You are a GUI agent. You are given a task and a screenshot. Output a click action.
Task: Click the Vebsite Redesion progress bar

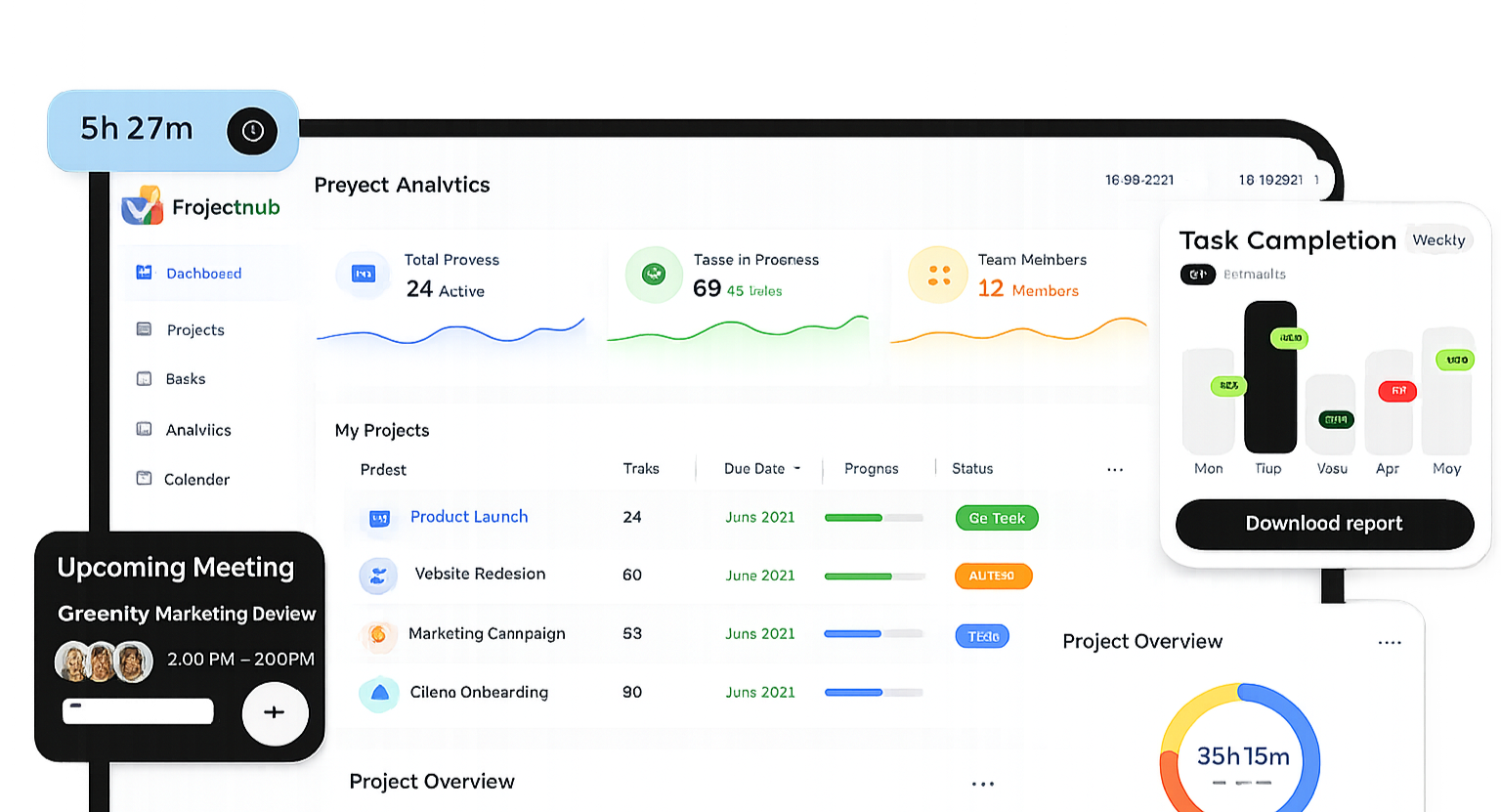[874, 577]
